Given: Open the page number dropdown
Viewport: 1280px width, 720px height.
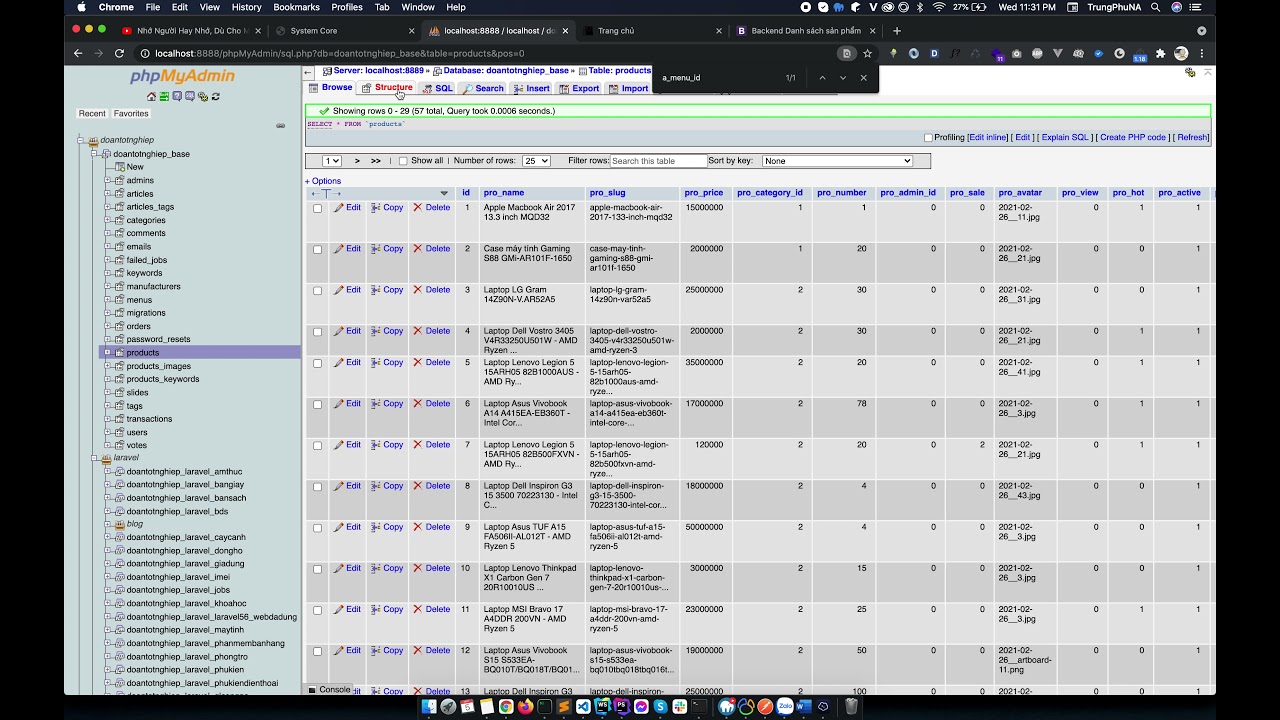Looking at the screenshot, I should [331, 161].
